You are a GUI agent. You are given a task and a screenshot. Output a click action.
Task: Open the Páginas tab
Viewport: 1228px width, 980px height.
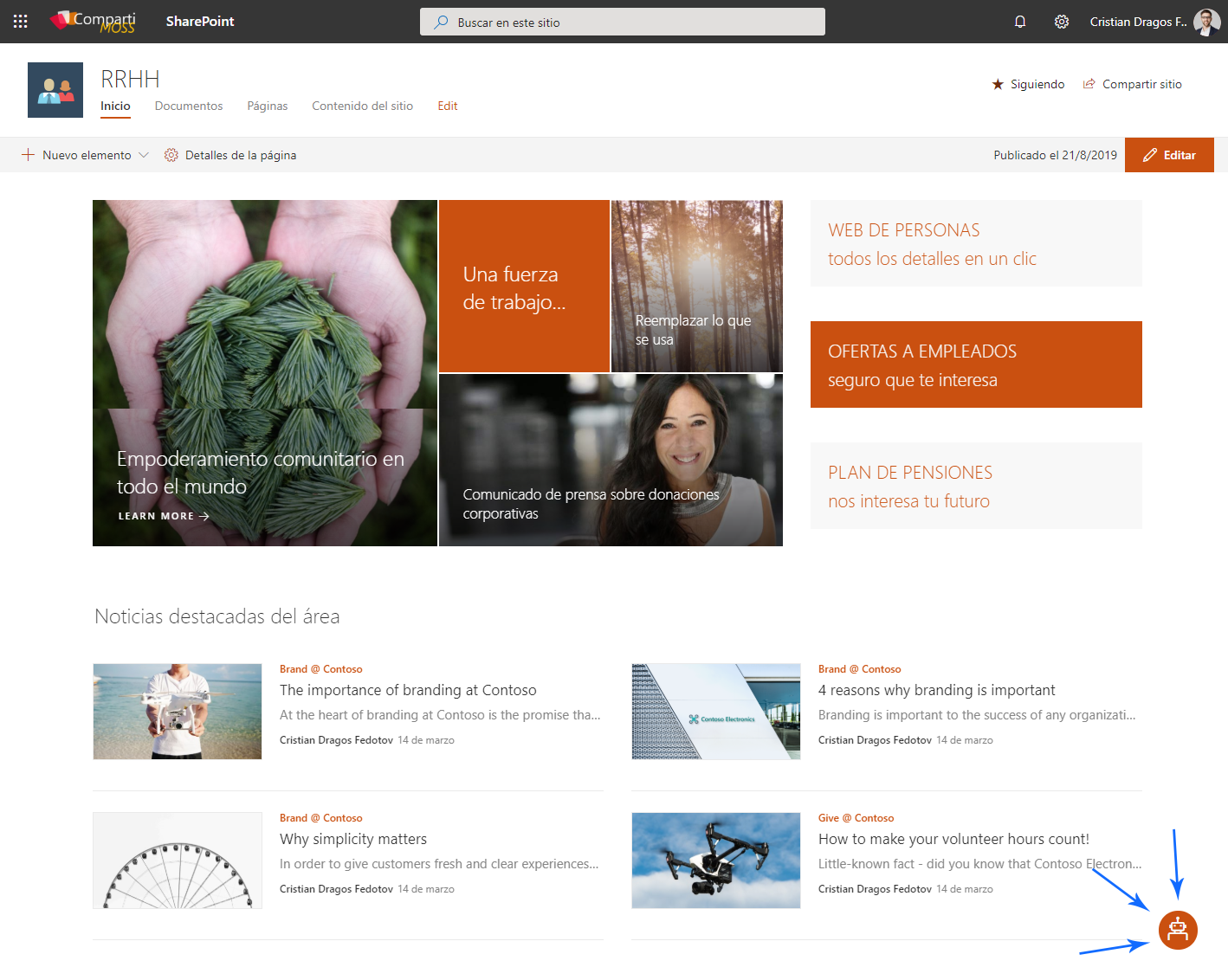tap(267, 106)
